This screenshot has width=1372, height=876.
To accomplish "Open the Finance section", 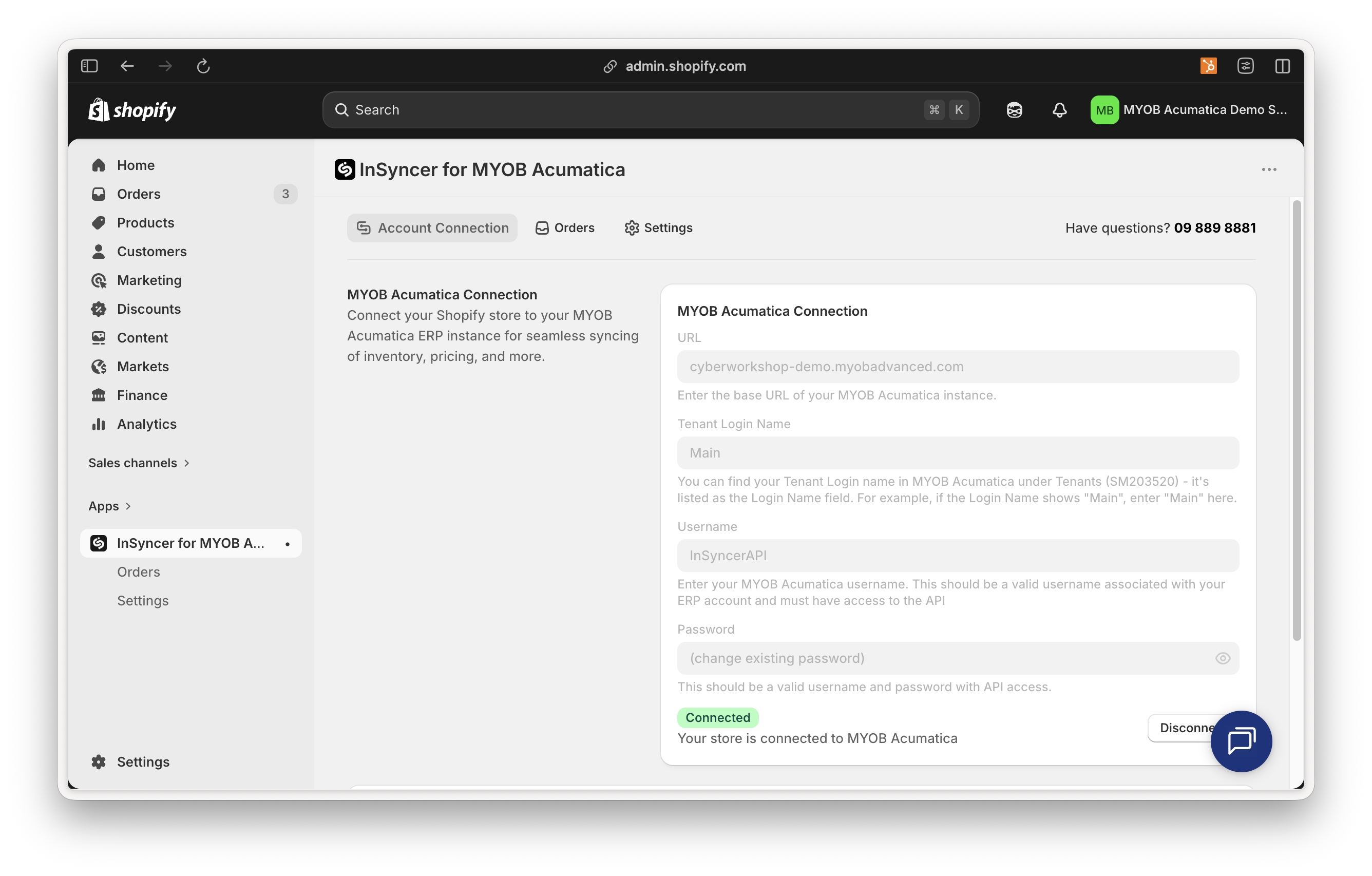I will pyautogui.click(x=141, y=395).
